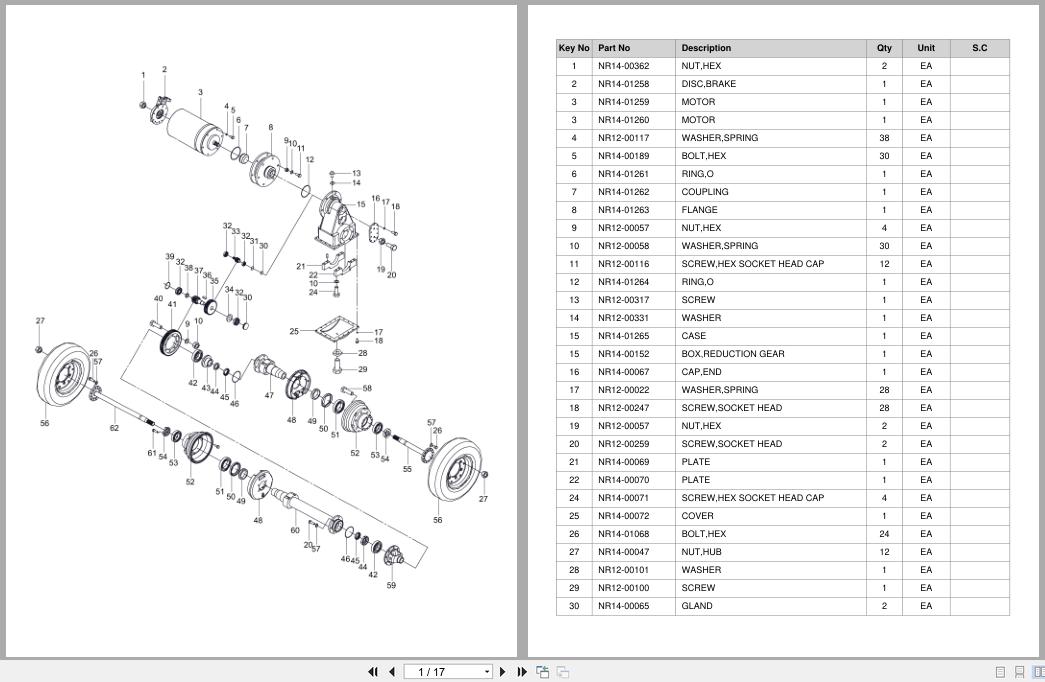Click callout 41 above ring gear in diagram
1045x682 pixels.
pyautogui.click(x=172, y=305)
